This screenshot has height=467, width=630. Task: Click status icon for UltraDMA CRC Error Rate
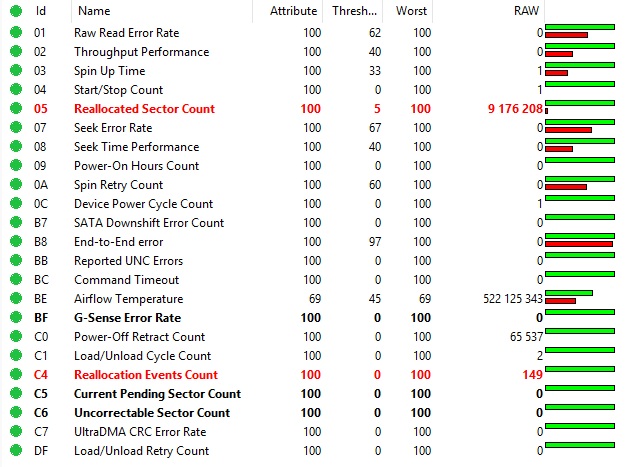[15, 432]
